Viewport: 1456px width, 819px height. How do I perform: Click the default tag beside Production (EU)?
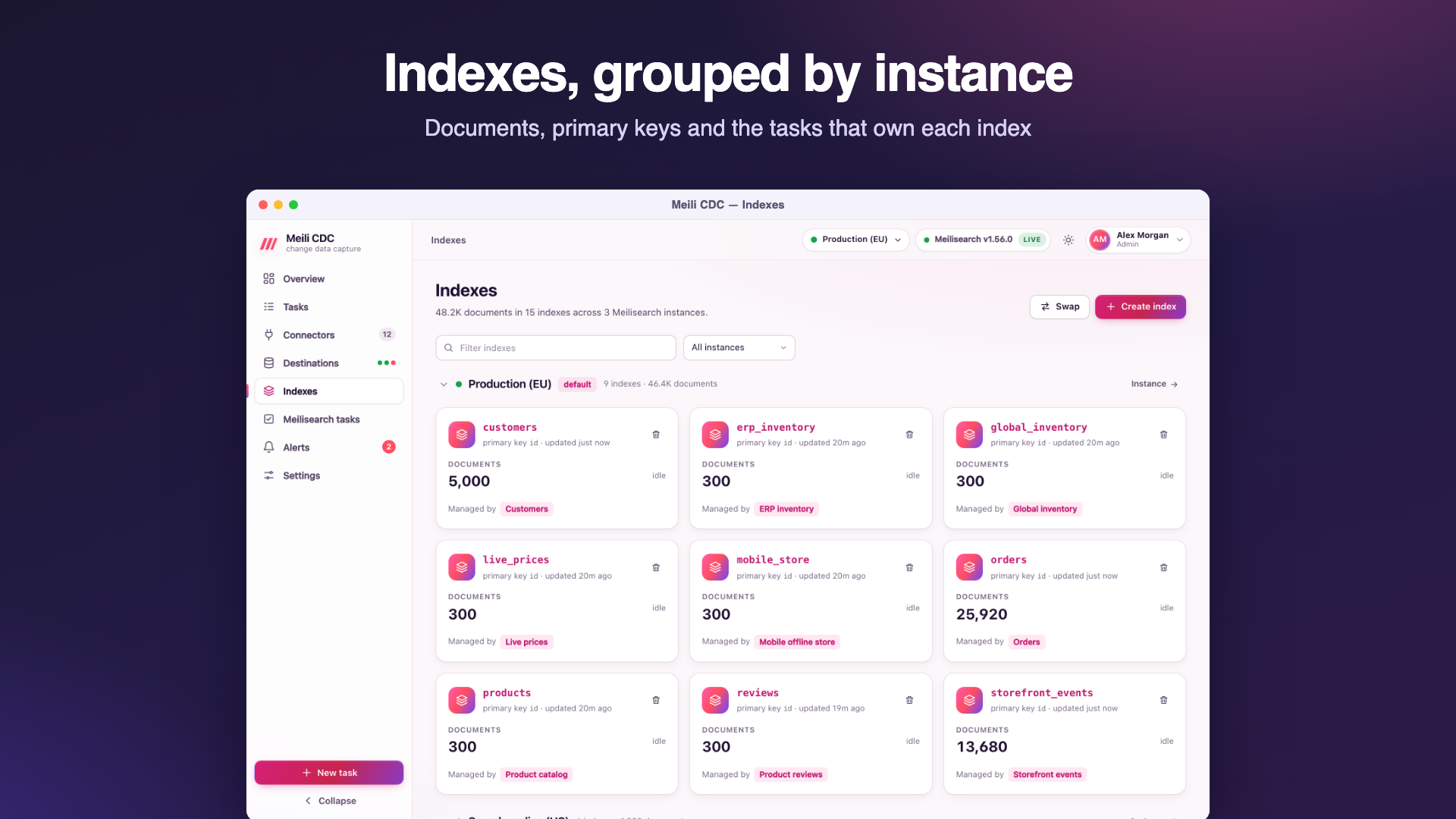(577, 384)
